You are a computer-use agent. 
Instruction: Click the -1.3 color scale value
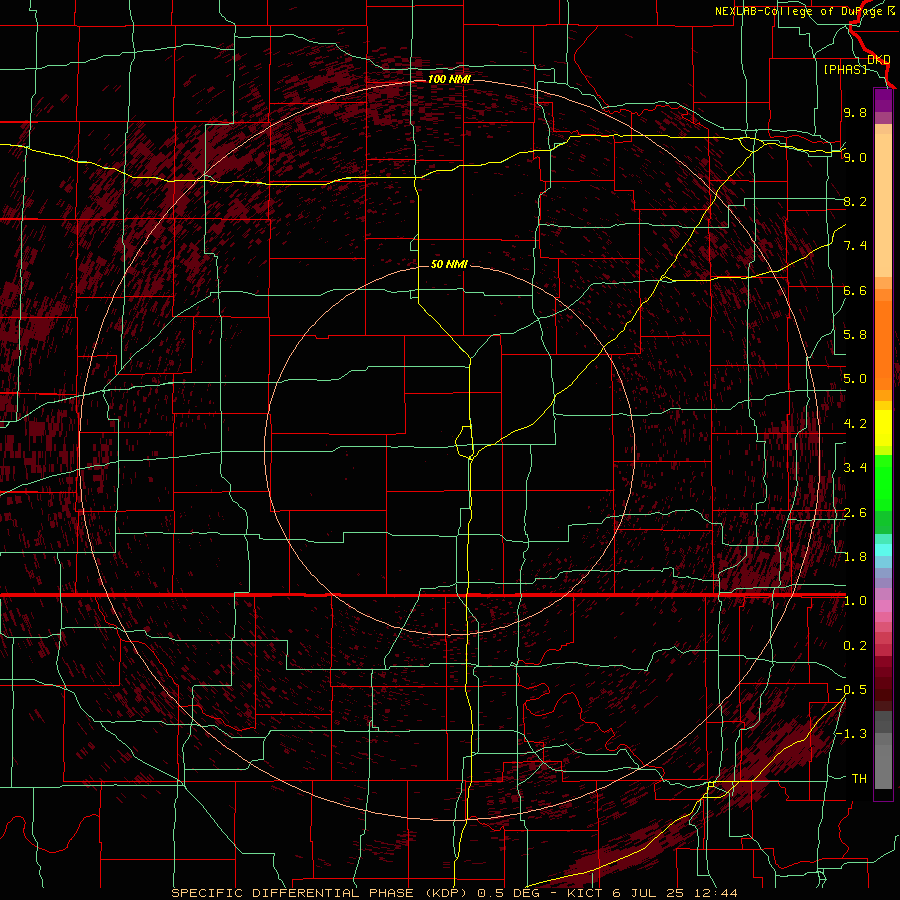point(851,734)
